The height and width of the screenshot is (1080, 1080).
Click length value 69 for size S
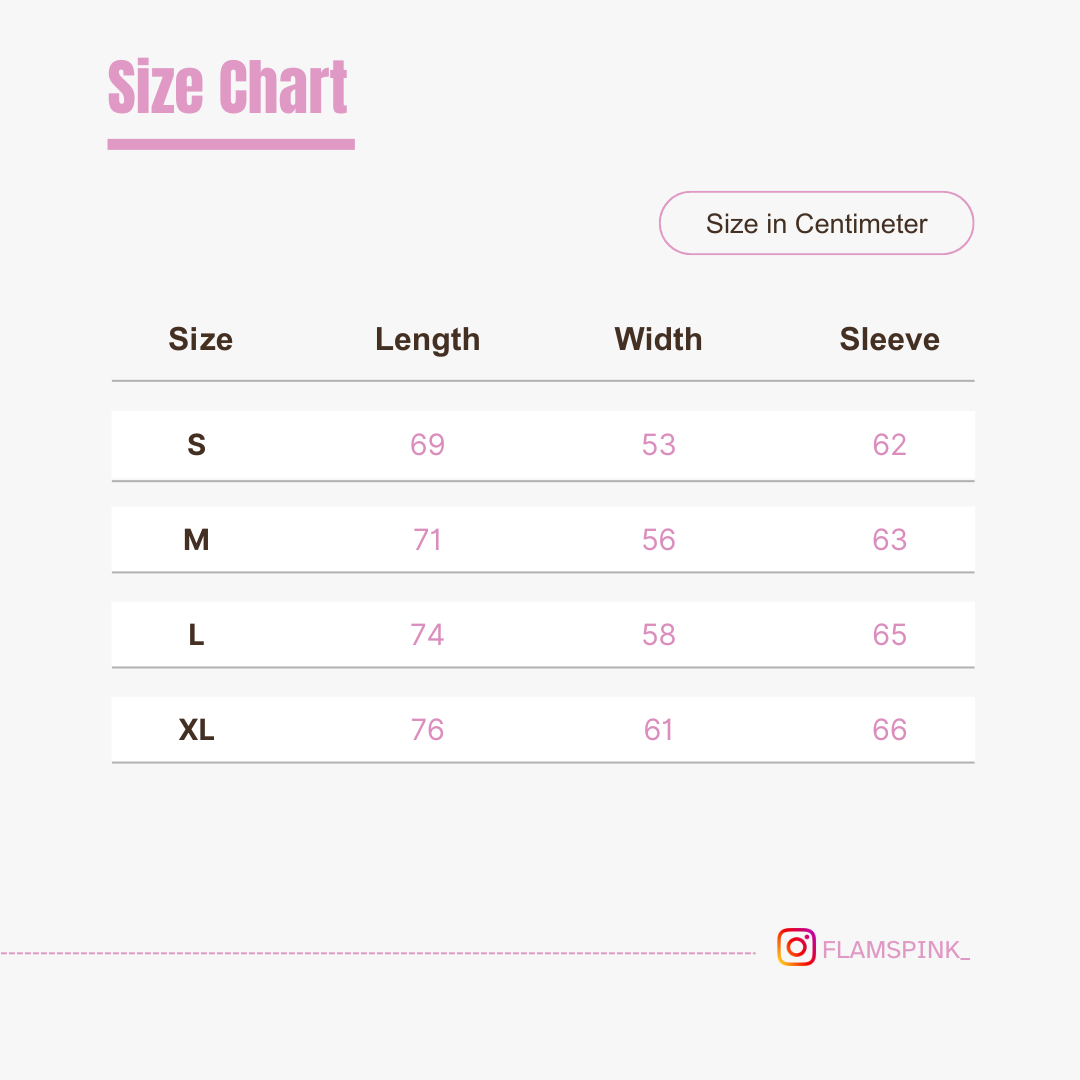pos(427,445)
